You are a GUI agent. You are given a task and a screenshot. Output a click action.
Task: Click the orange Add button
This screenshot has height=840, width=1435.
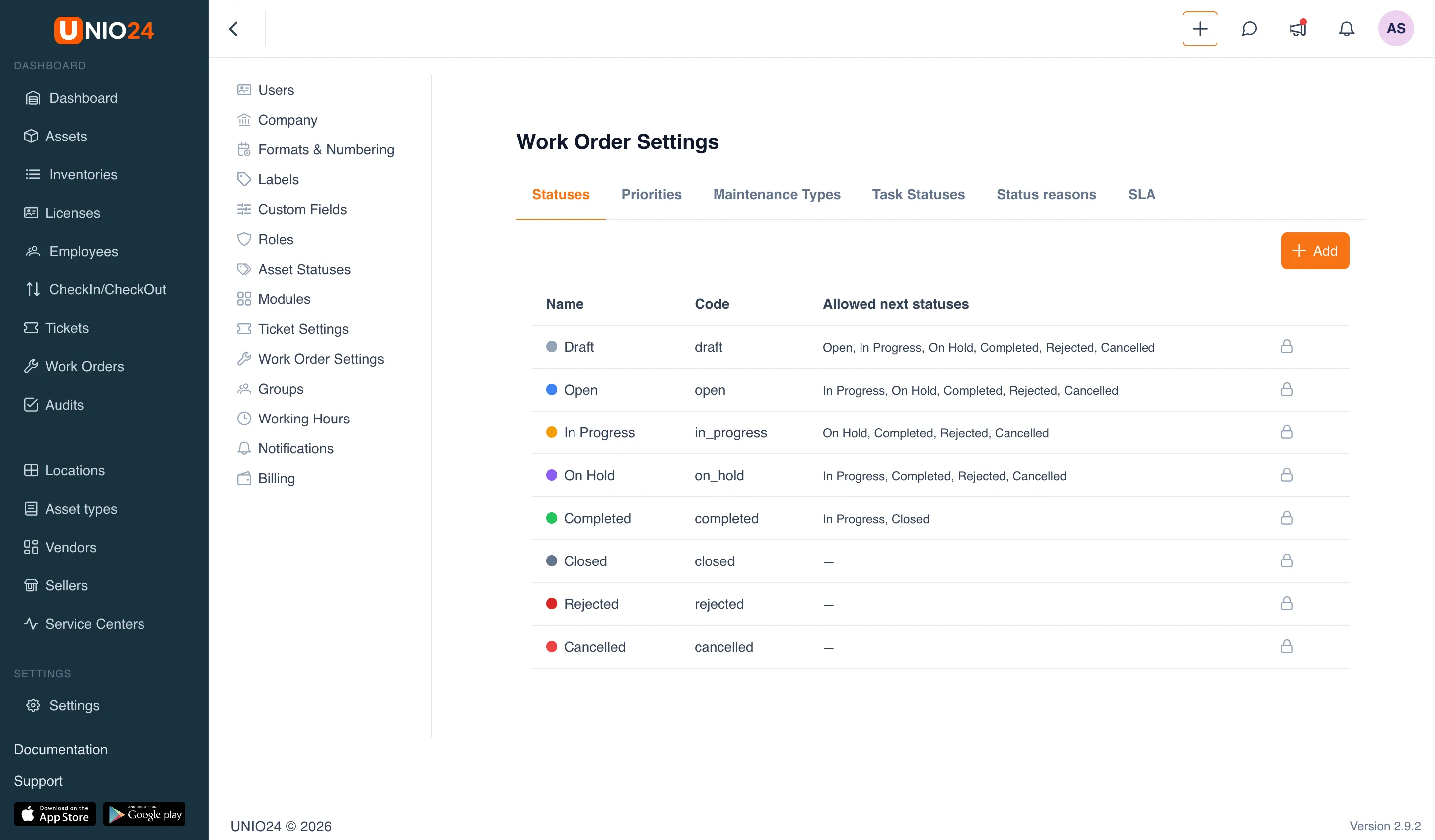pyautogui.click(x=1315, y=251)
